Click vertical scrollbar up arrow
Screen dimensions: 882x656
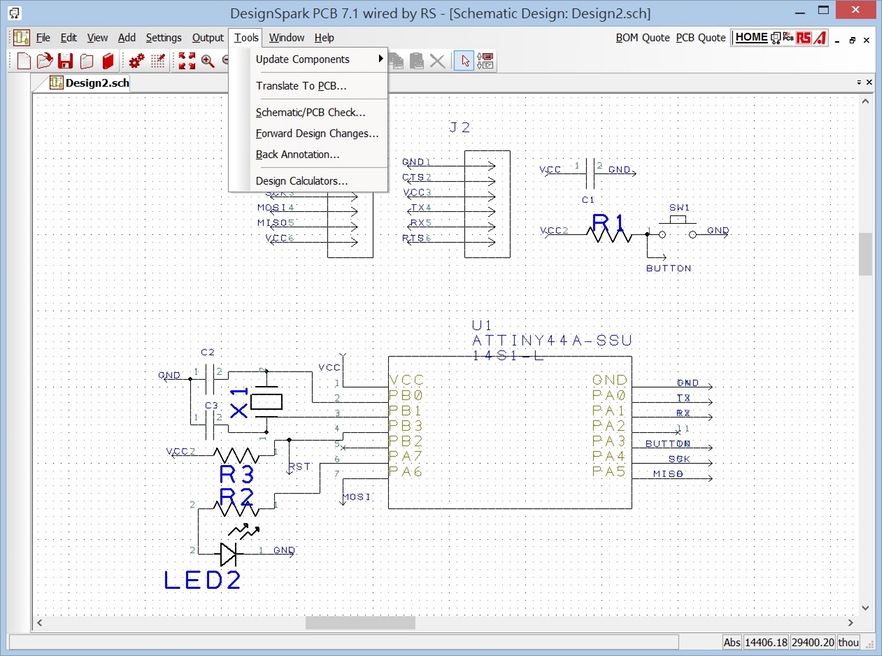(x=865, y=102)
